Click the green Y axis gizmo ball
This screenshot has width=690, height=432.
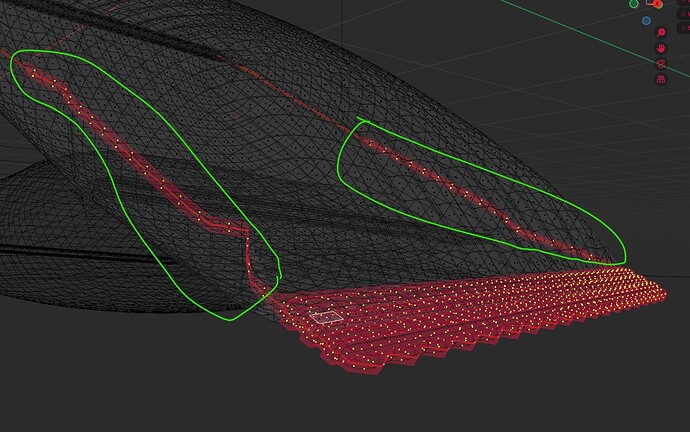[x=634, y=4]
